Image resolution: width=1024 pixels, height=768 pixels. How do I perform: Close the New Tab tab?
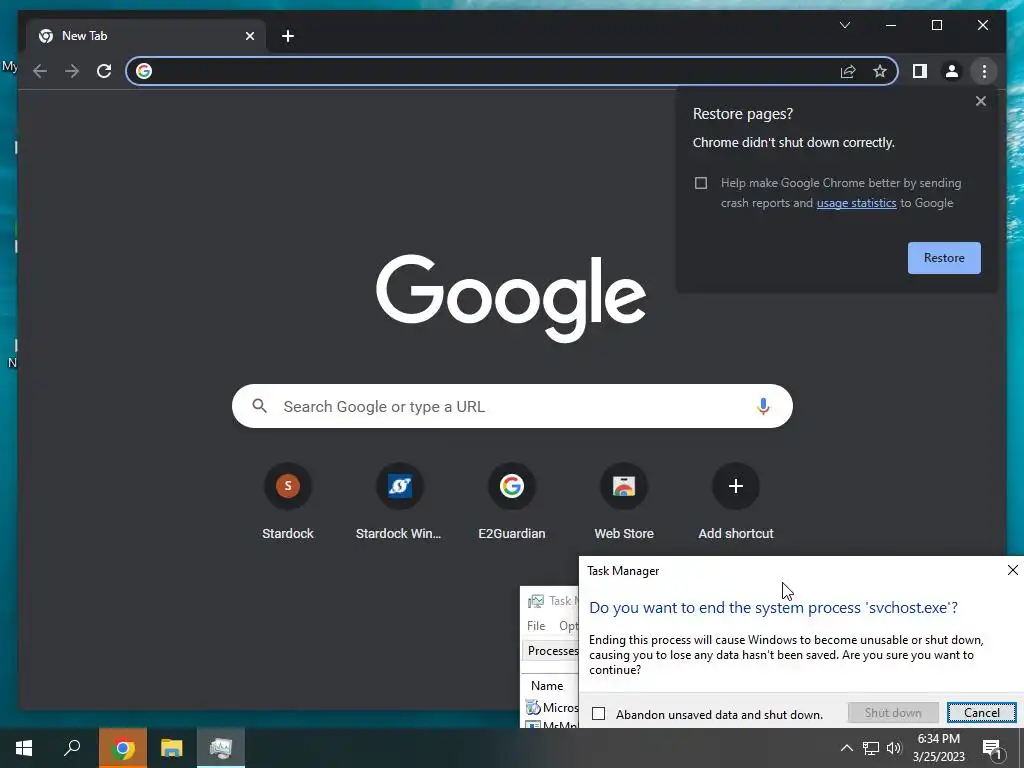[249, 36]
